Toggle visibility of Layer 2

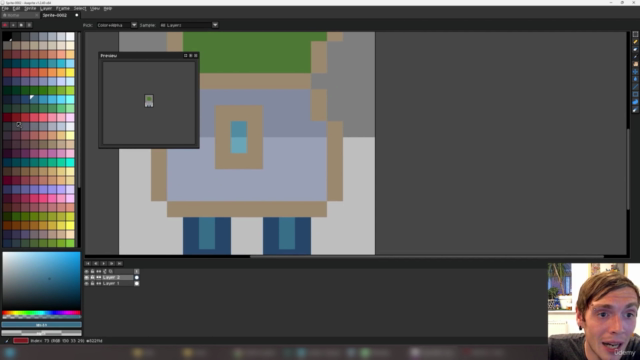tap(86, 278)
